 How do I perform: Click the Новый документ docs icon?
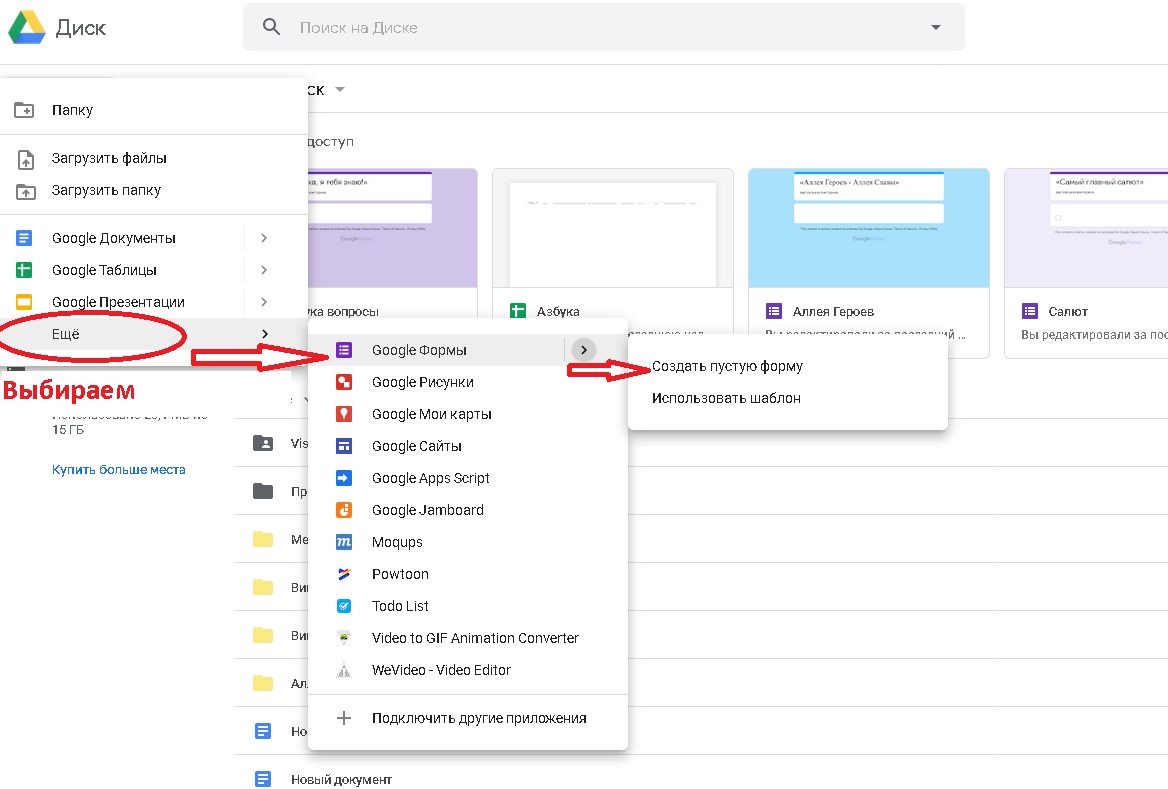263,779
